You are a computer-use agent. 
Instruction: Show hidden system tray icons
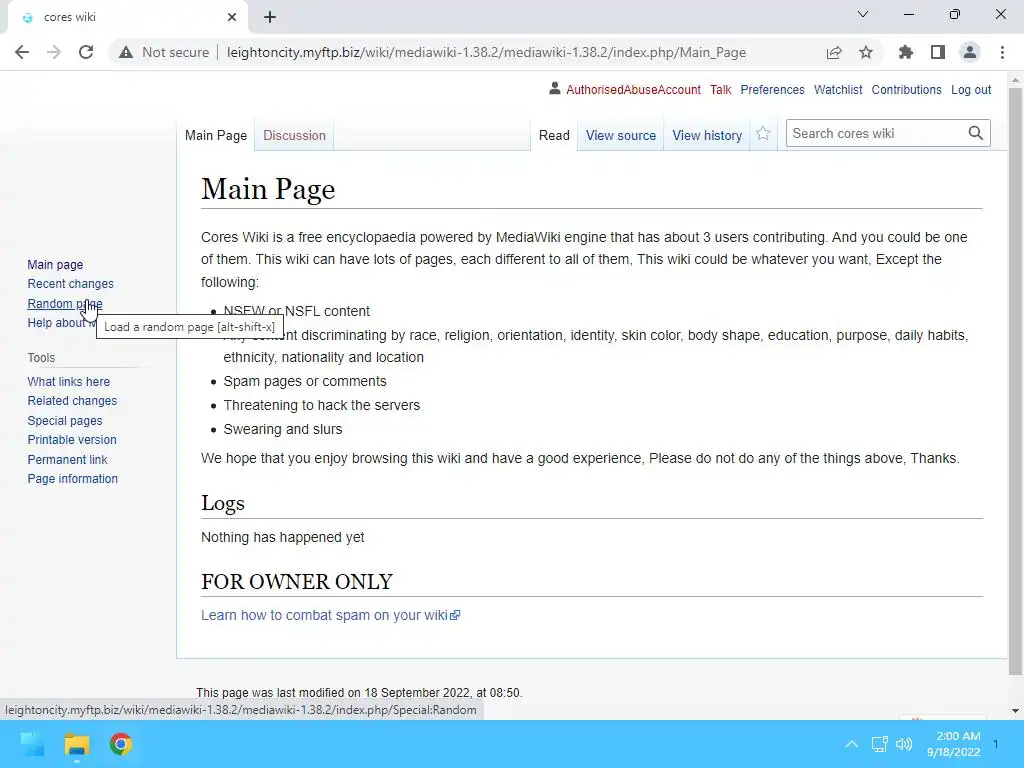pyautogui.click(x=852, y=744)
